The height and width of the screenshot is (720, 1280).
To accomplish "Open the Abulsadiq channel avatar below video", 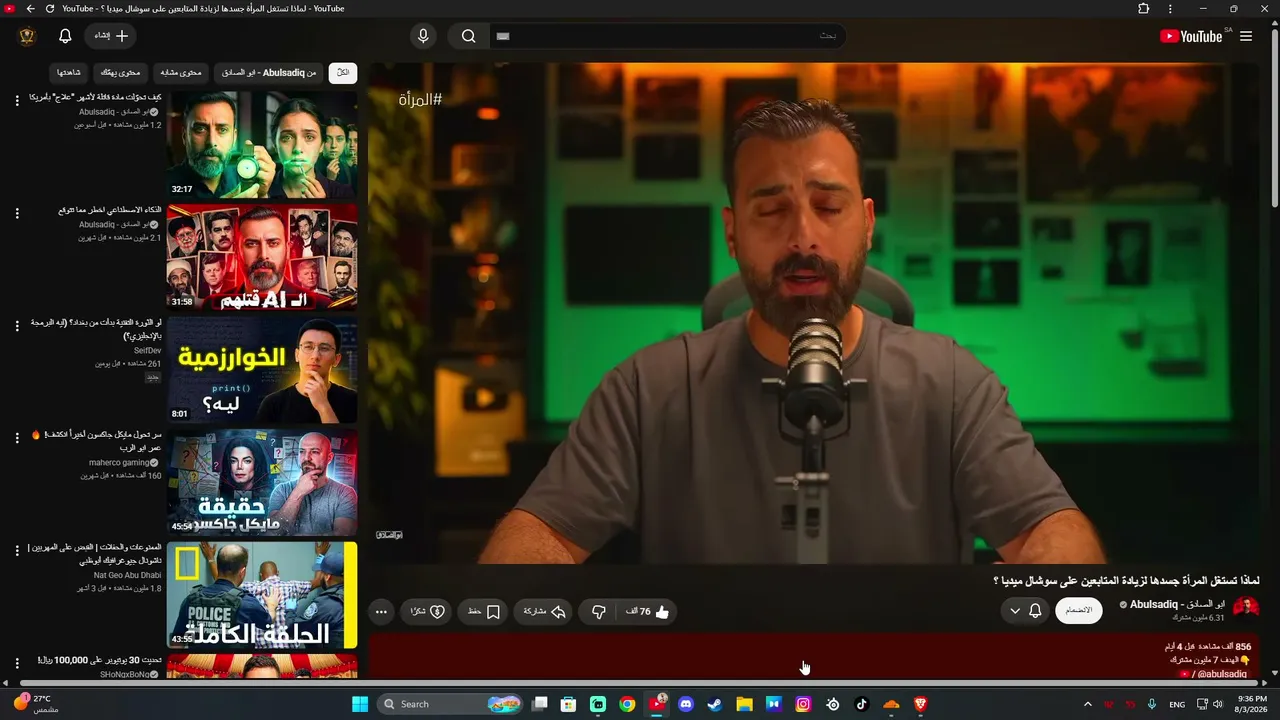I will [x=1246, y=607].
